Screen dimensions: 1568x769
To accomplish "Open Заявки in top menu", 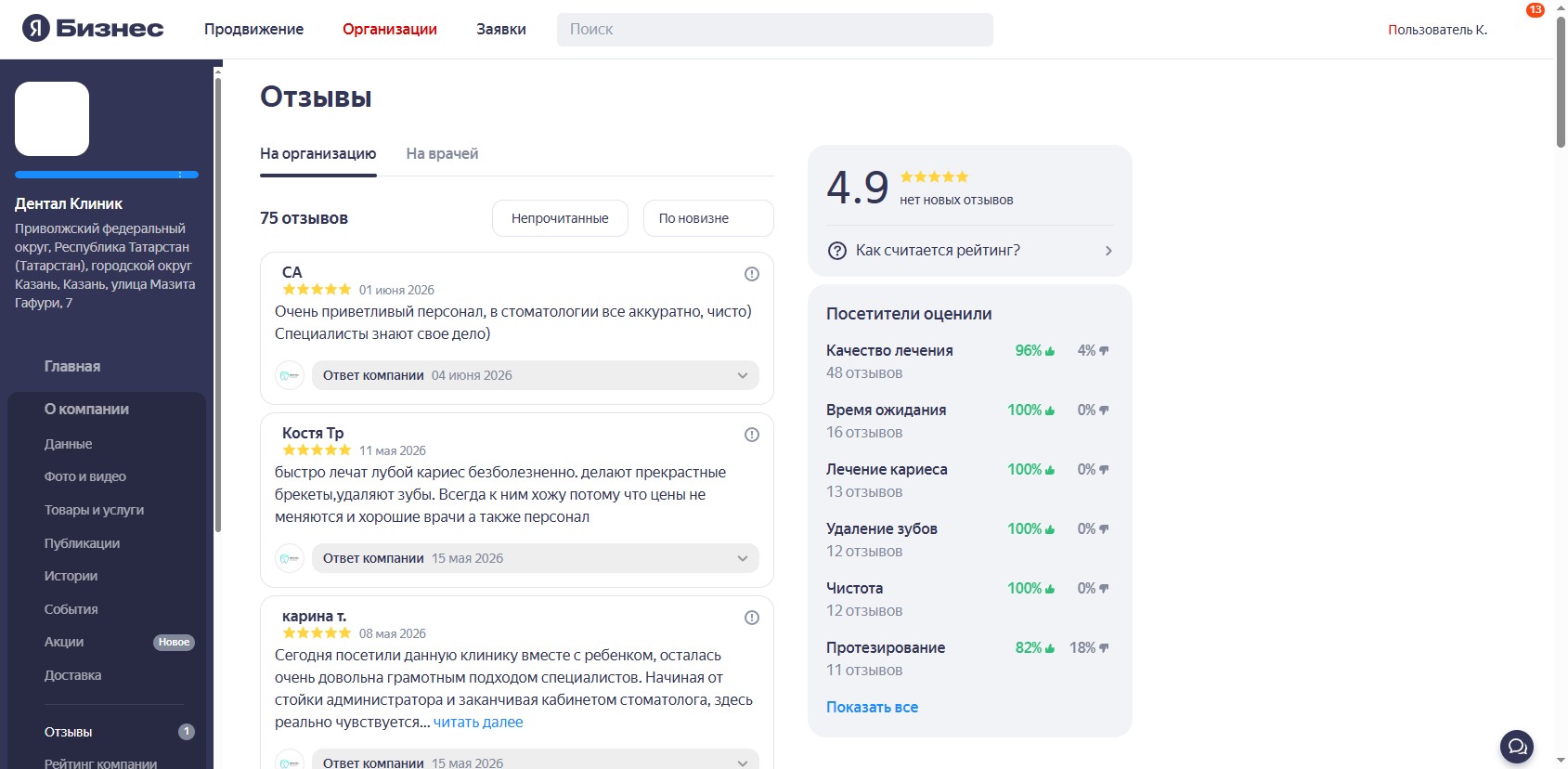I will [501, 29].
